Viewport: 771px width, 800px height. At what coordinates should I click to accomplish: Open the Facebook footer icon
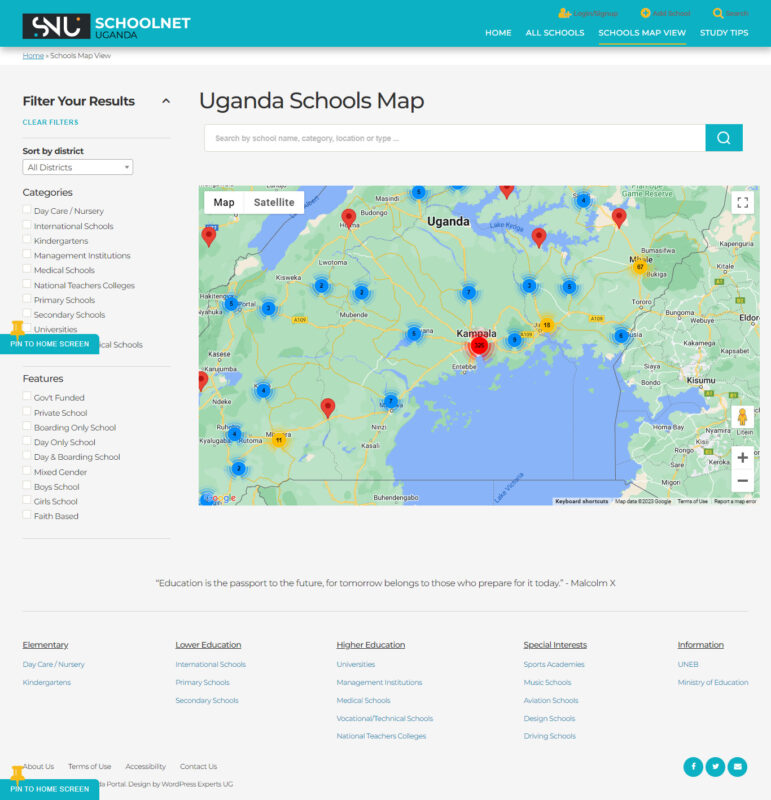692,767
